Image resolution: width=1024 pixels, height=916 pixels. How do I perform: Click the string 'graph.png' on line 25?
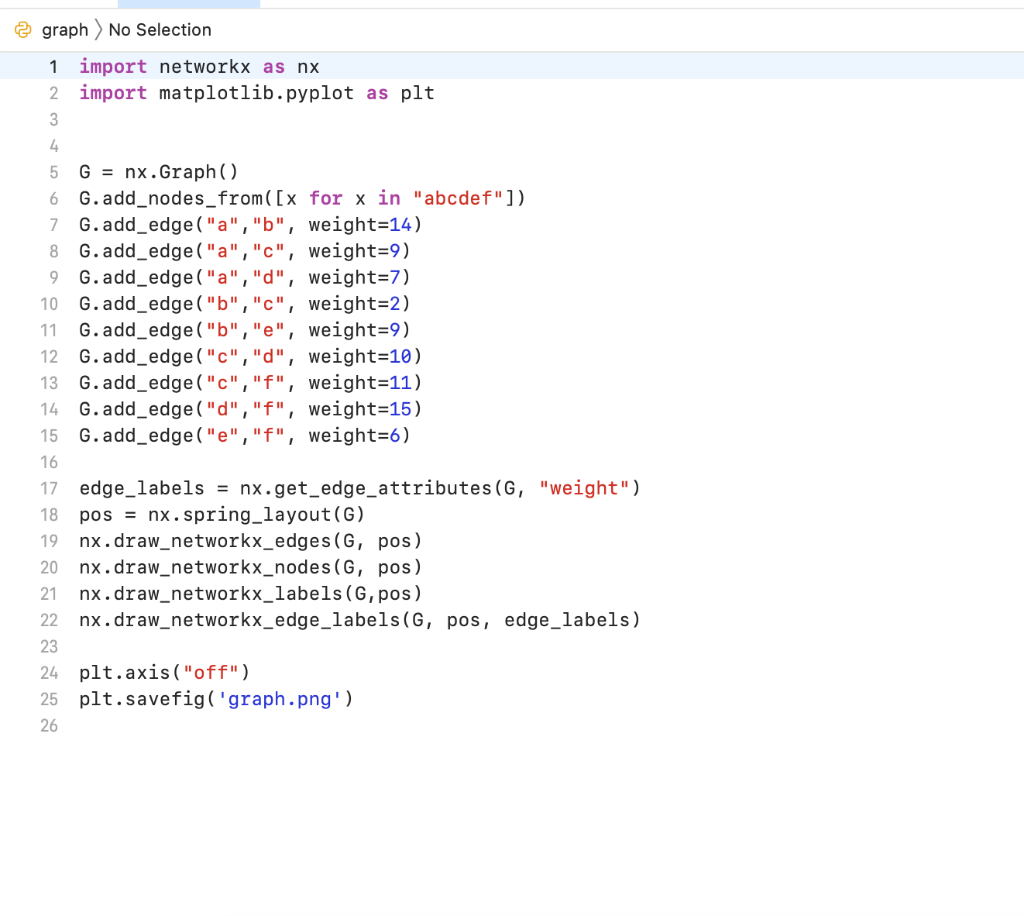coord(280,699)
